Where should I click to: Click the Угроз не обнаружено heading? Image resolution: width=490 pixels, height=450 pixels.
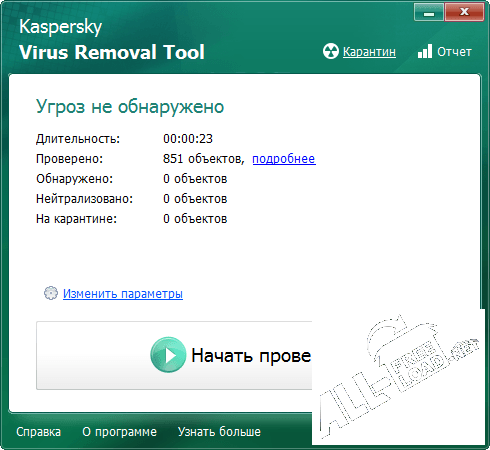click(130, 107)
